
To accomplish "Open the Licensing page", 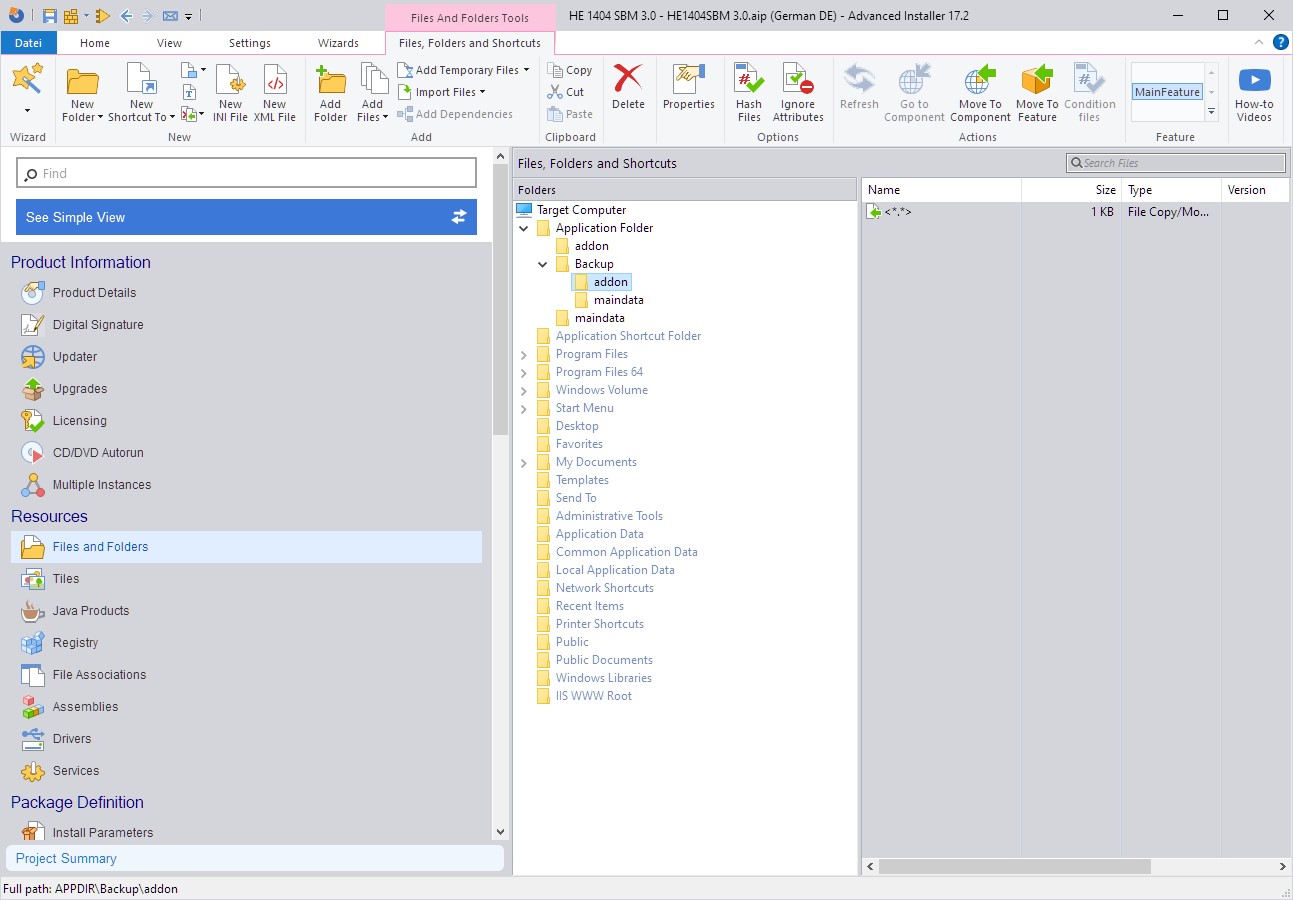I will tap(79, 421).
